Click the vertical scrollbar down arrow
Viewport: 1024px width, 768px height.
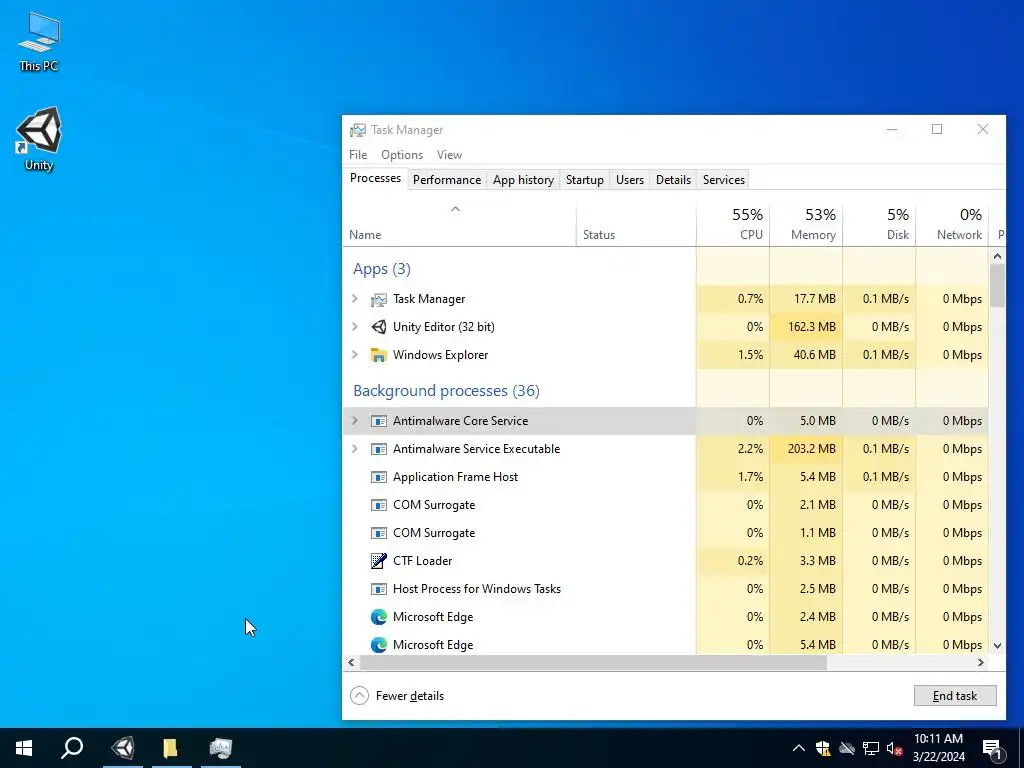tap(997, 646)
